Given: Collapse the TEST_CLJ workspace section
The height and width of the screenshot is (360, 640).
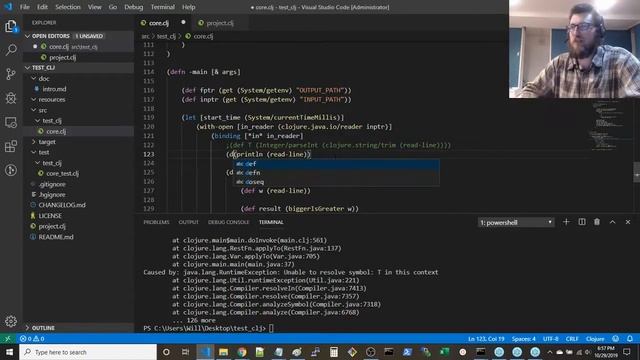Looking at the screenshot, I should coord(78,68).
